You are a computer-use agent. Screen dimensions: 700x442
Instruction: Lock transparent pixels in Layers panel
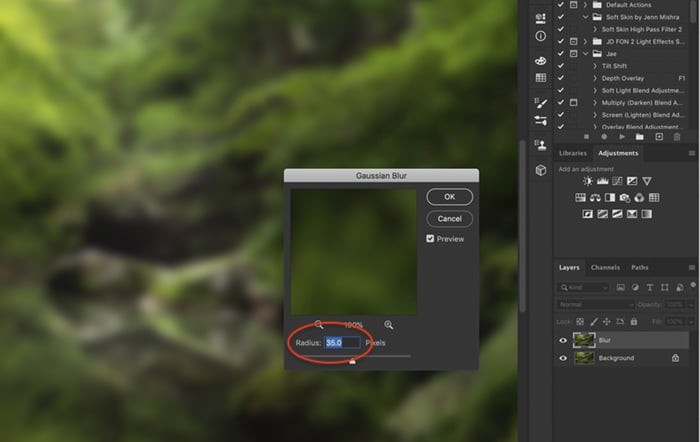[580, 321]
